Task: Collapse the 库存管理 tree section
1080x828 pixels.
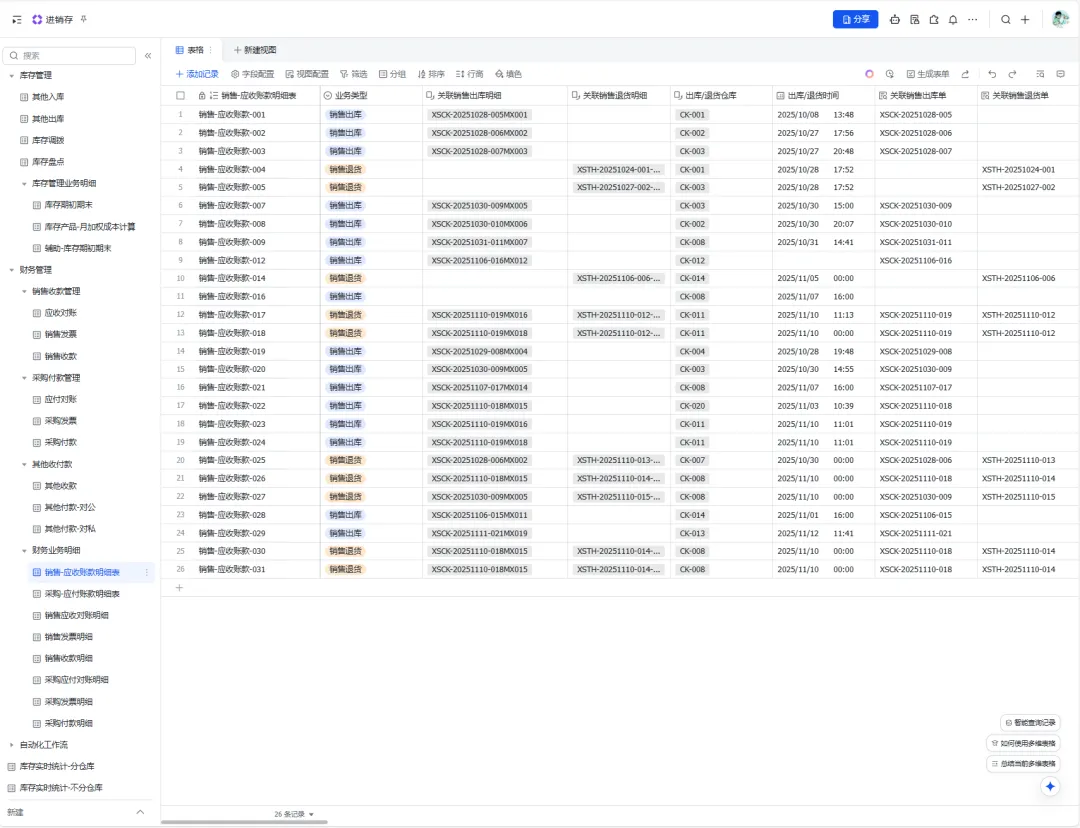Action: coord(11,76)
